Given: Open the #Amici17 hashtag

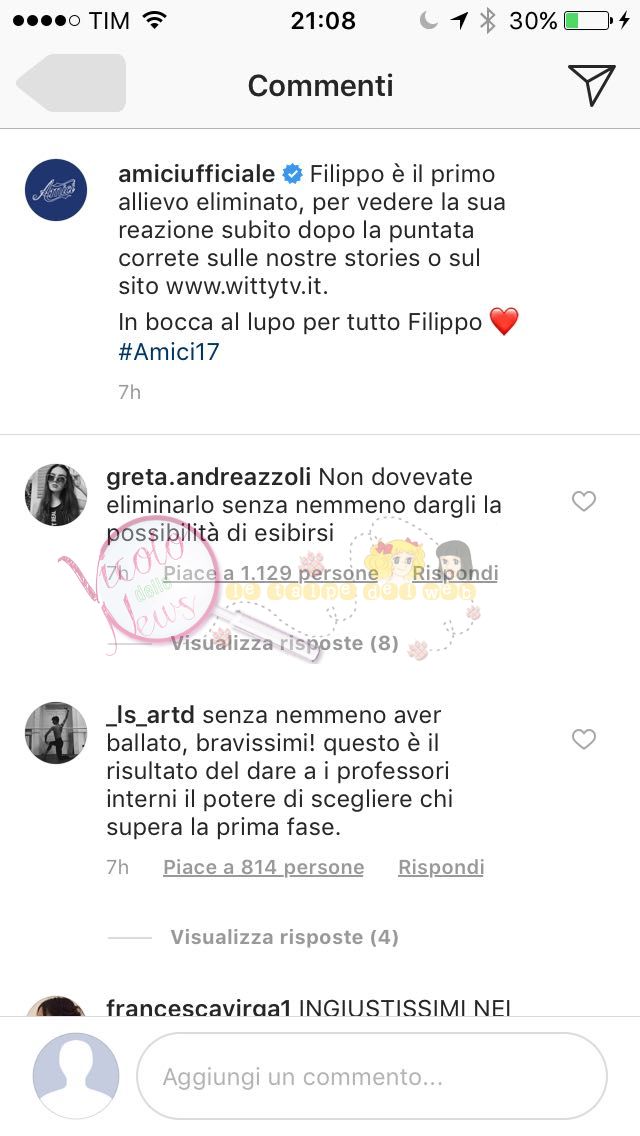Looking at the screenshot, I should click(x=169, y=351).
